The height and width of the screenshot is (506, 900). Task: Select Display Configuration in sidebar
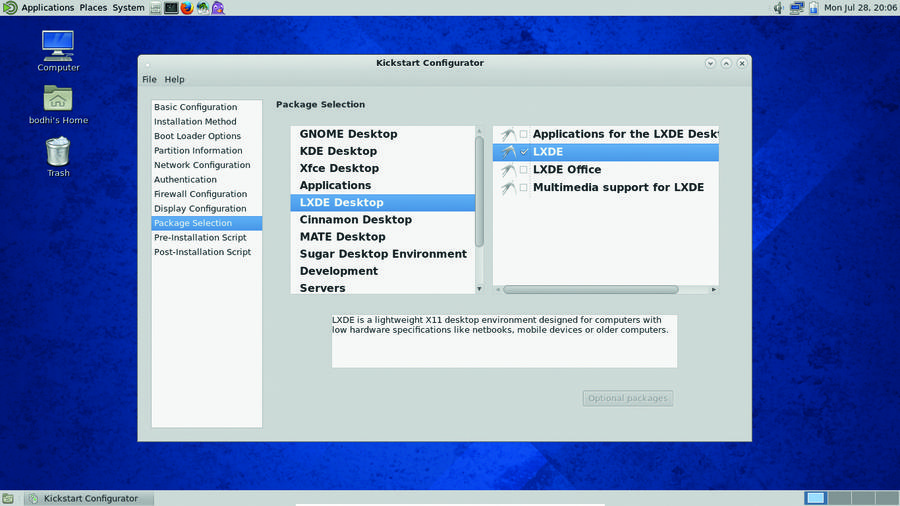(207, 208)
